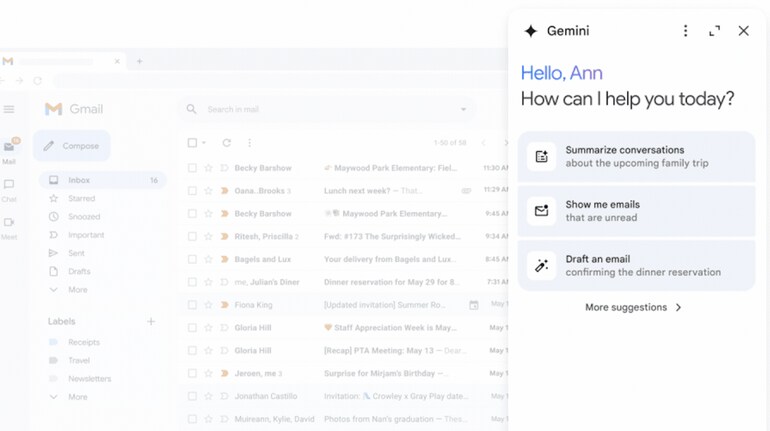Open search options dropdown in search bar
Image resolution: width=770 pixels, height=431 pixels.
(x=463, y=109)
